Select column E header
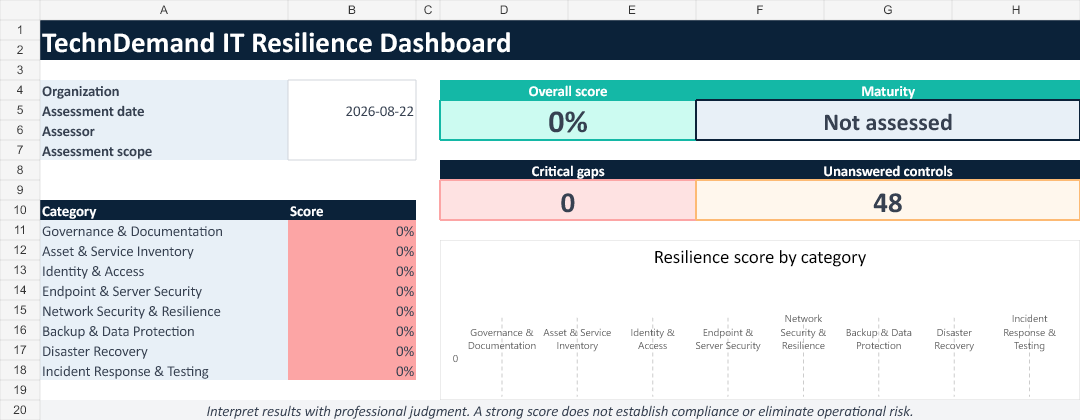The width and height of the screenshot is (1080, 420). point(632,10)
